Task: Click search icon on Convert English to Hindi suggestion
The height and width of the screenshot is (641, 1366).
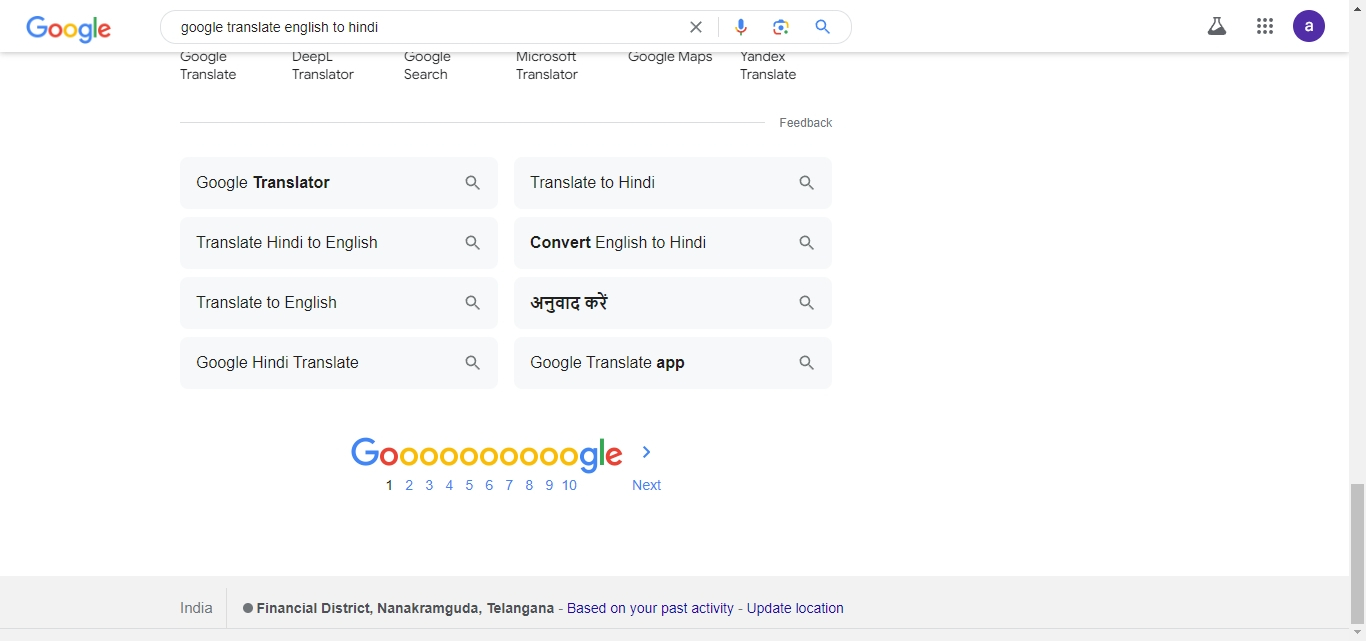Action: click(807, 243)
